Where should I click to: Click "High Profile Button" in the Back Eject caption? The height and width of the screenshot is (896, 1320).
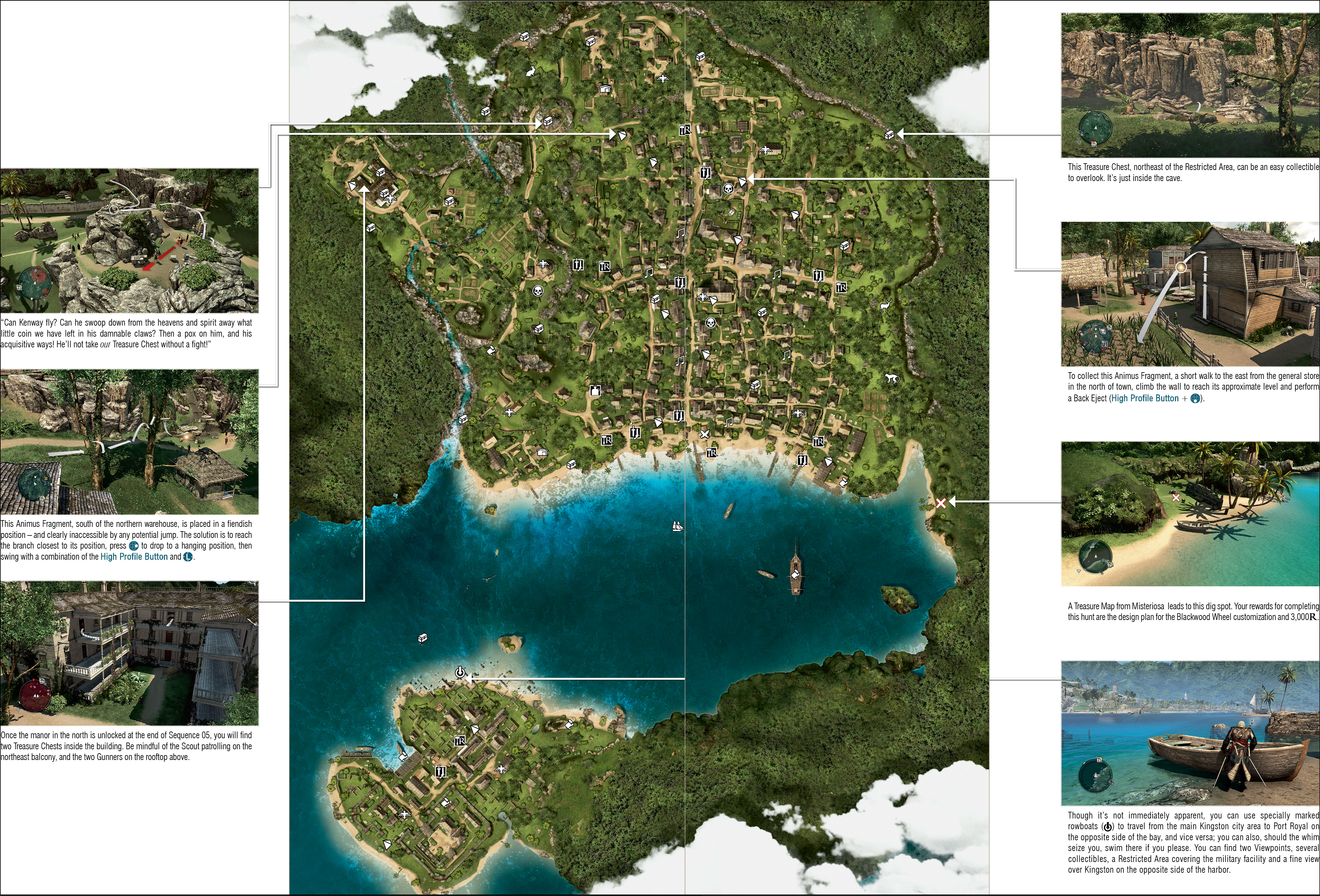[x=1145, y=398]
